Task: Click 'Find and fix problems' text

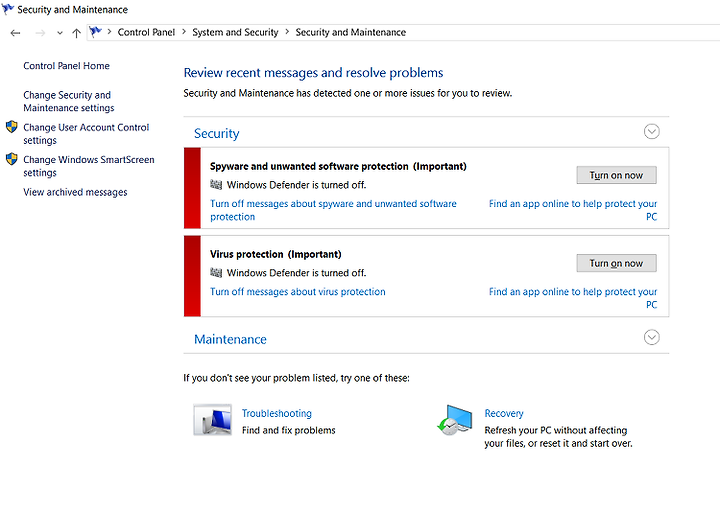Action: click(x=288, y=430)
